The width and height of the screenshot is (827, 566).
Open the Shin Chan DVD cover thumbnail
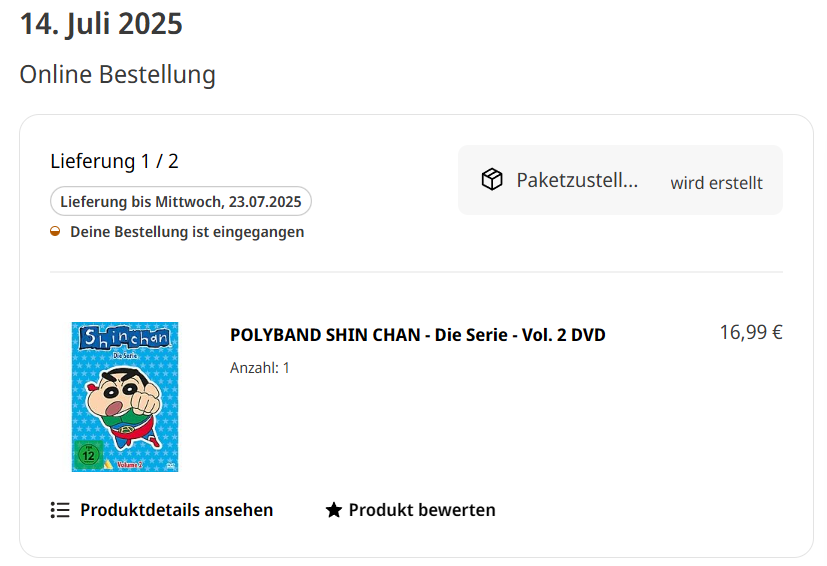pyautogui.click(x=125, y=397)
